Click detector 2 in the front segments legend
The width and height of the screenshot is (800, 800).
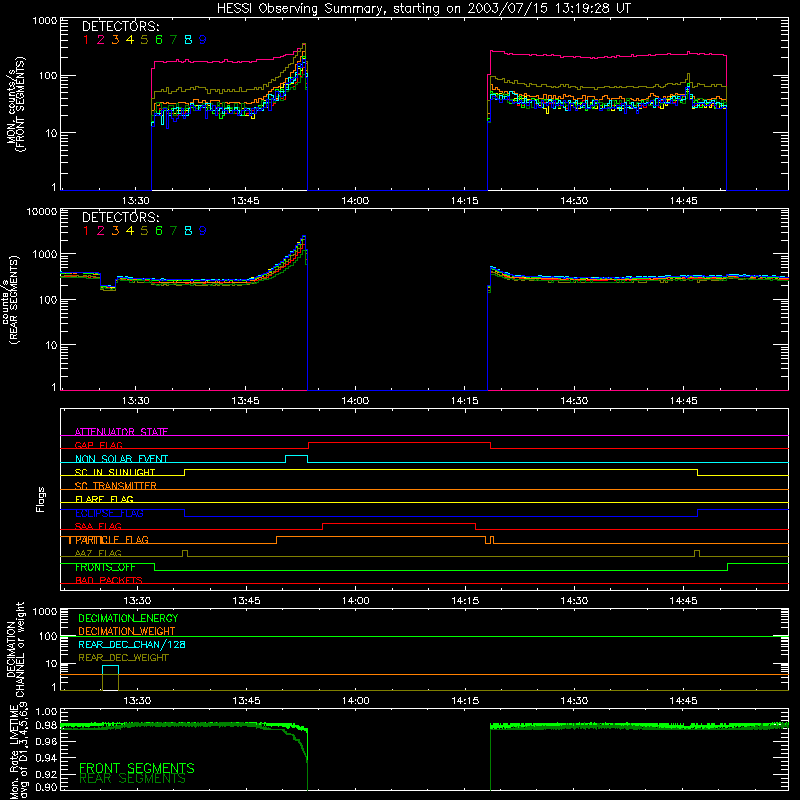[101, 40]
